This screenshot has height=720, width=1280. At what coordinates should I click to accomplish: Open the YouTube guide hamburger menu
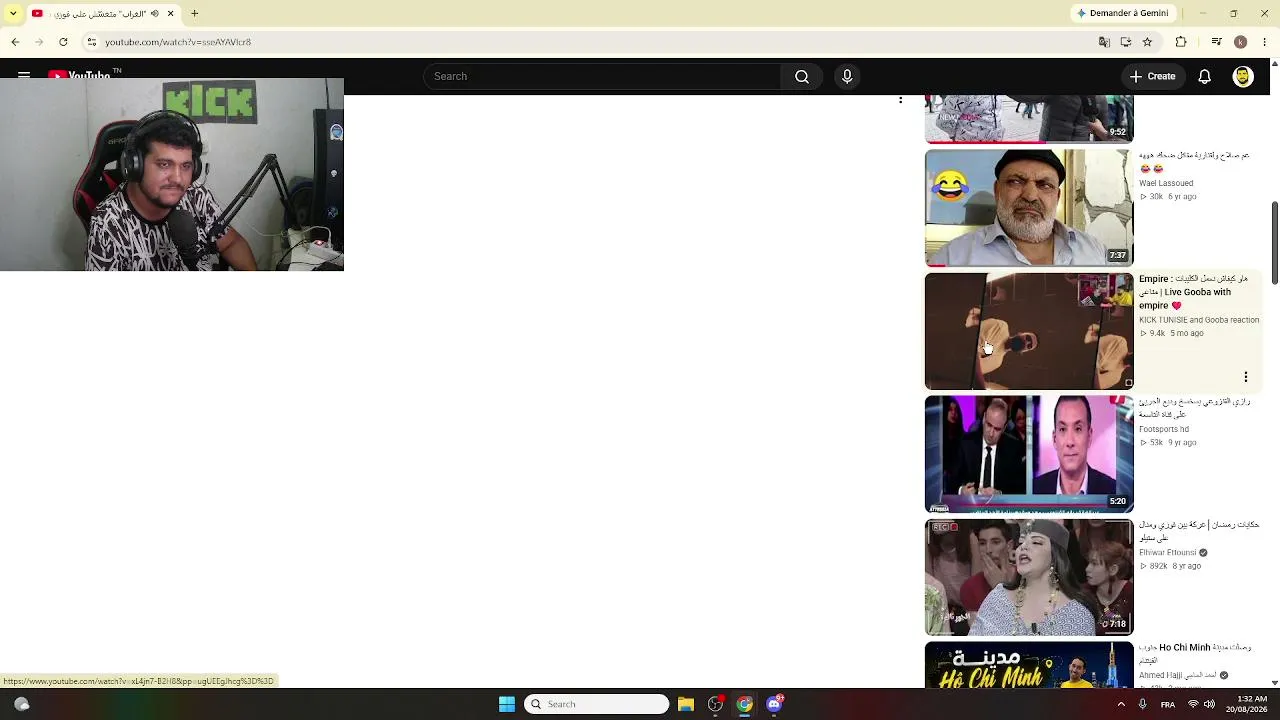(24, 75)
